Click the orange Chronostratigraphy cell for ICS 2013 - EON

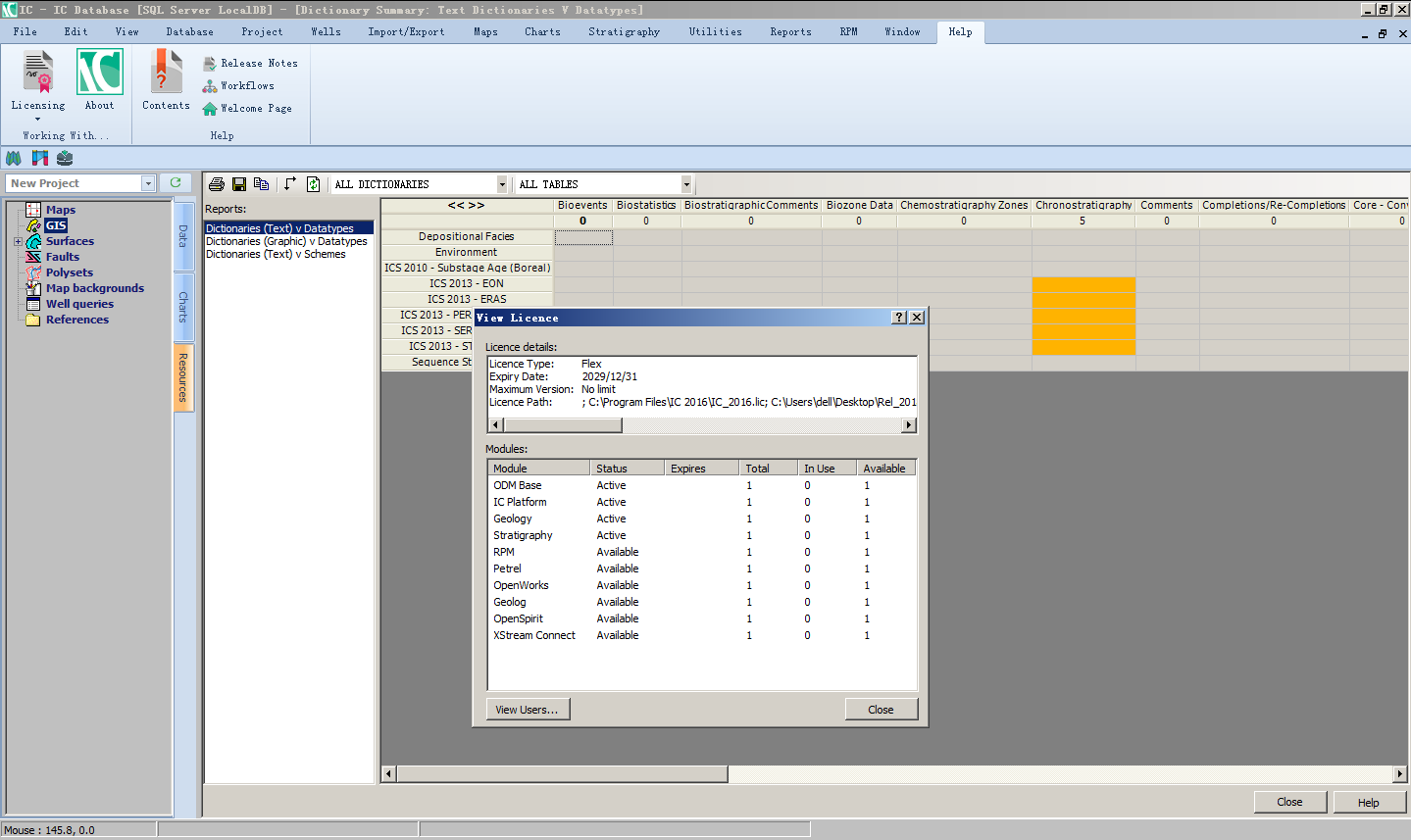point(1083,284)
